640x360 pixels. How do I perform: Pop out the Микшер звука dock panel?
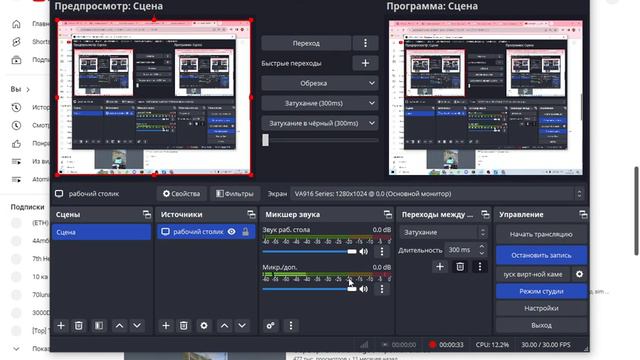click(x=387, y=214)
